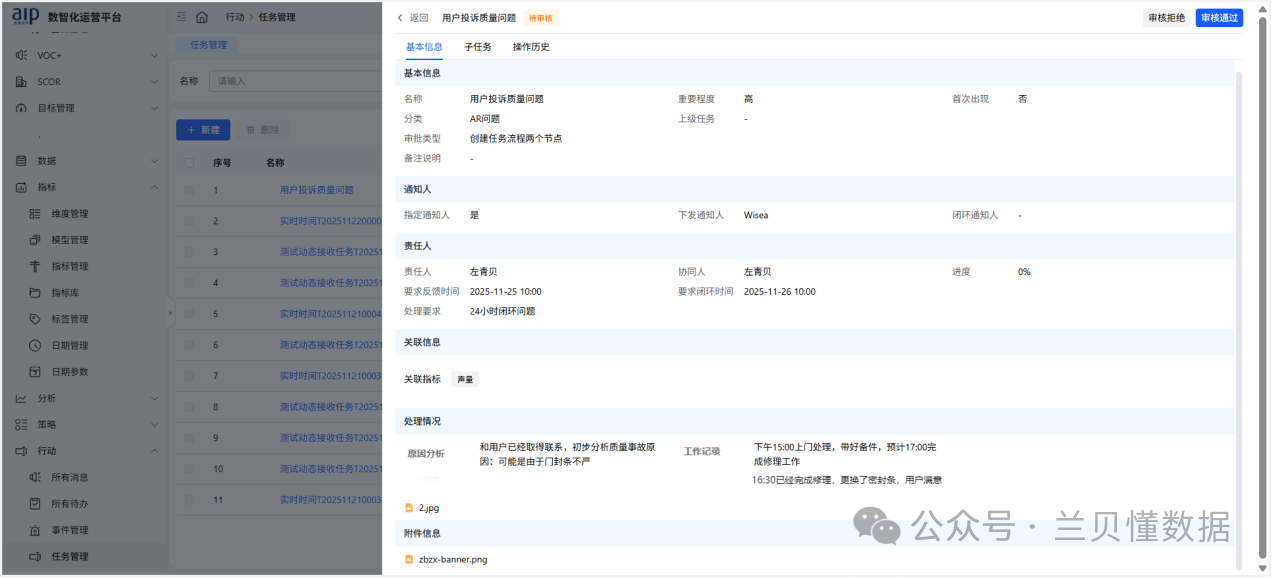Click the 行动 icon in sidebar
1272x578 pixels.
[x=21, y=451]
